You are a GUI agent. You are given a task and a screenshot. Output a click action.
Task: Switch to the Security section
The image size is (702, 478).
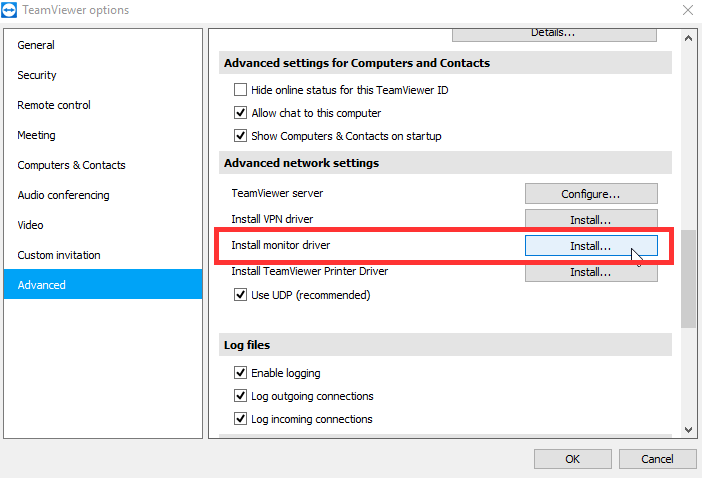click(x=37, y=75)
